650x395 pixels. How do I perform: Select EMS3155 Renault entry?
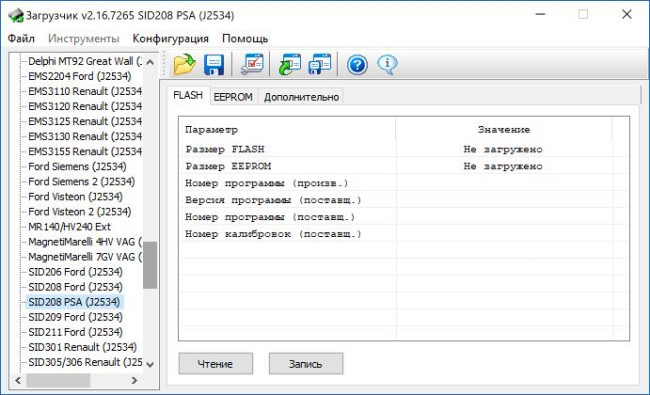click(85, 151)
